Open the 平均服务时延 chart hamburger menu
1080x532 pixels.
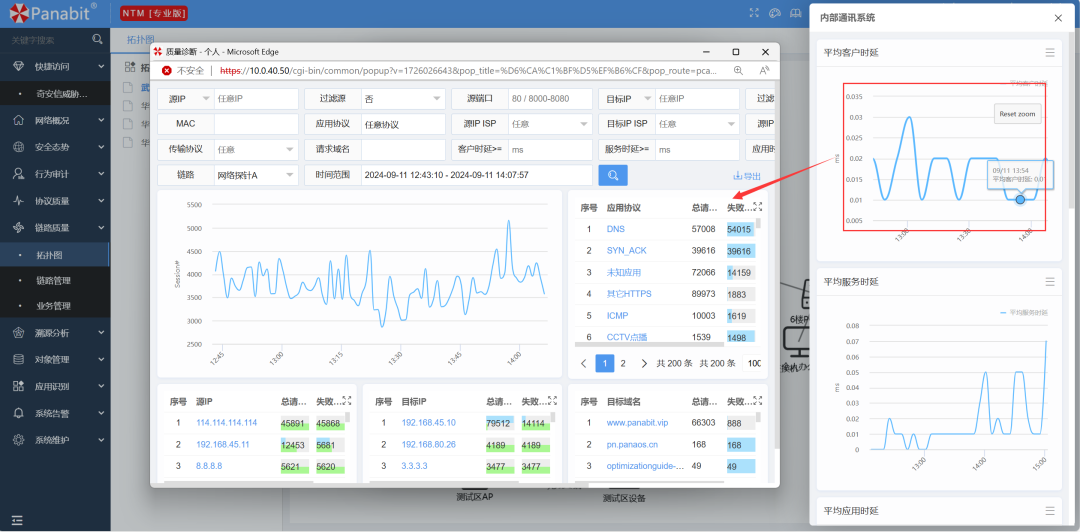coord(1050,281)
